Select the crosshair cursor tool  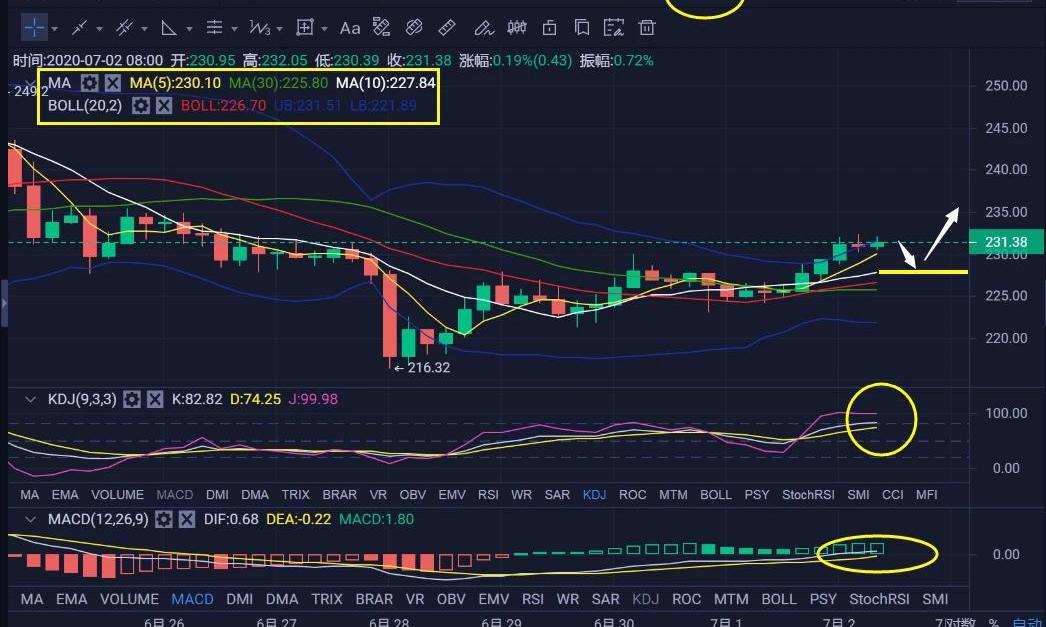click(33, 27)
